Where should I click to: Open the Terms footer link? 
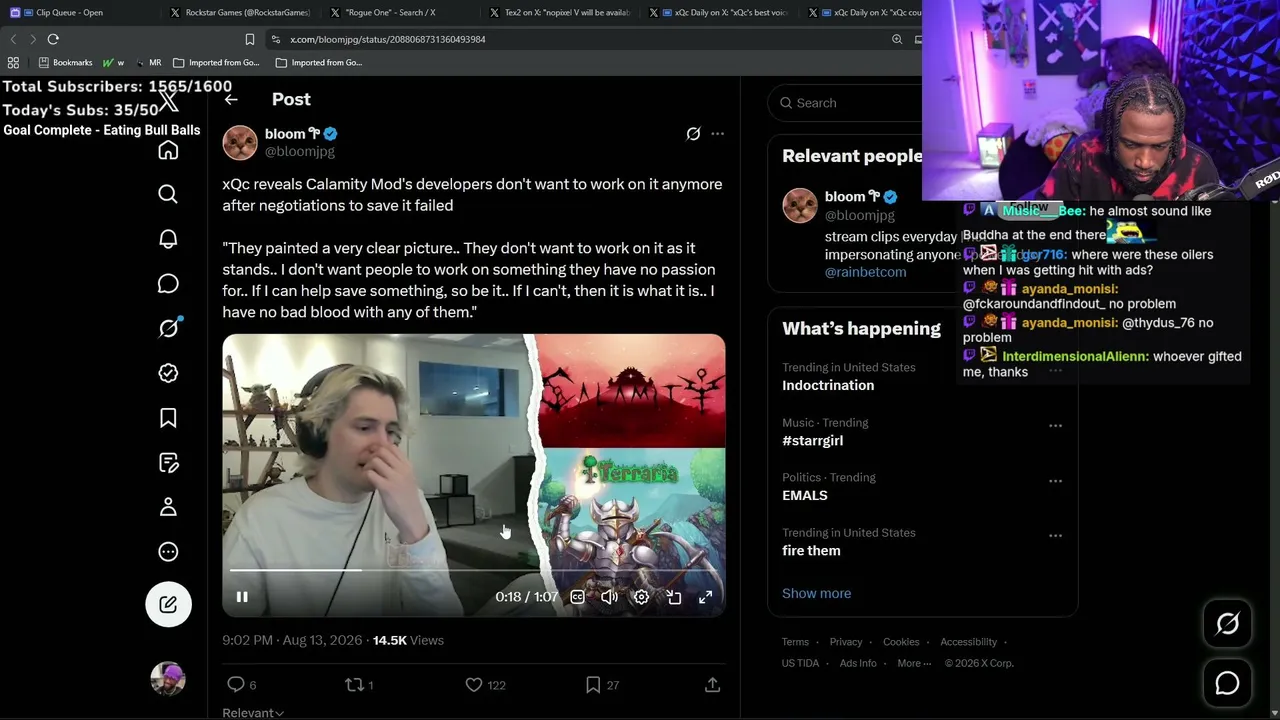(795, 642)
